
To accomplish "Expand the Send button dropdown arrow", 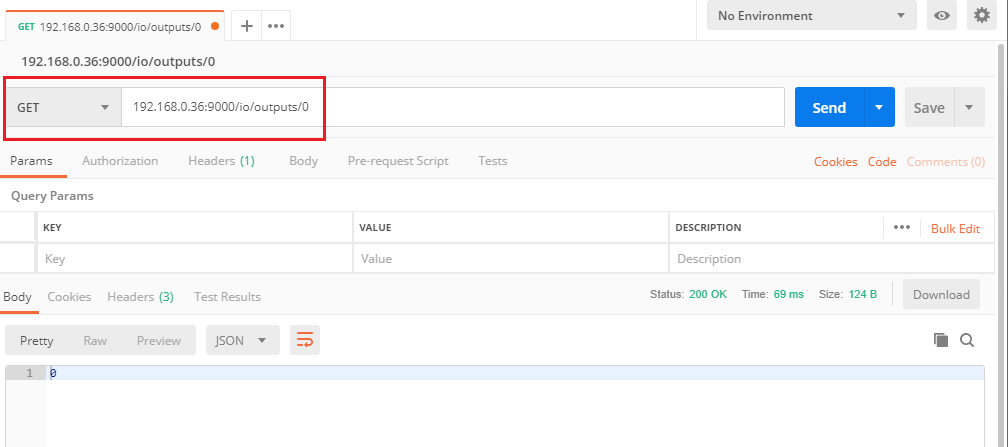I will coord(879,108).
